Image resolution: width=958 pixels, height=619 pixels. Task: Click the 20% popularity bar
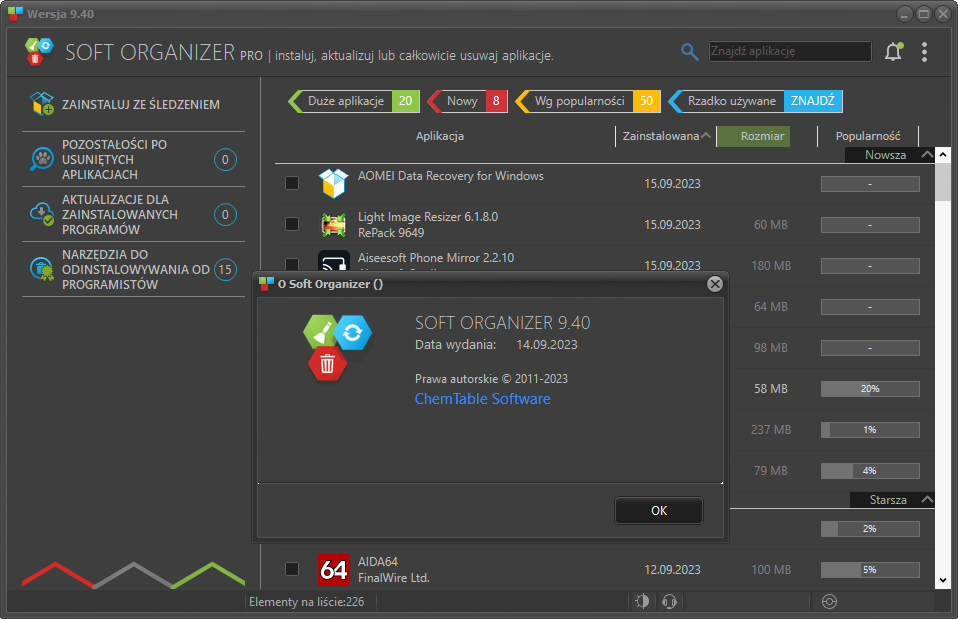(870, 389)
